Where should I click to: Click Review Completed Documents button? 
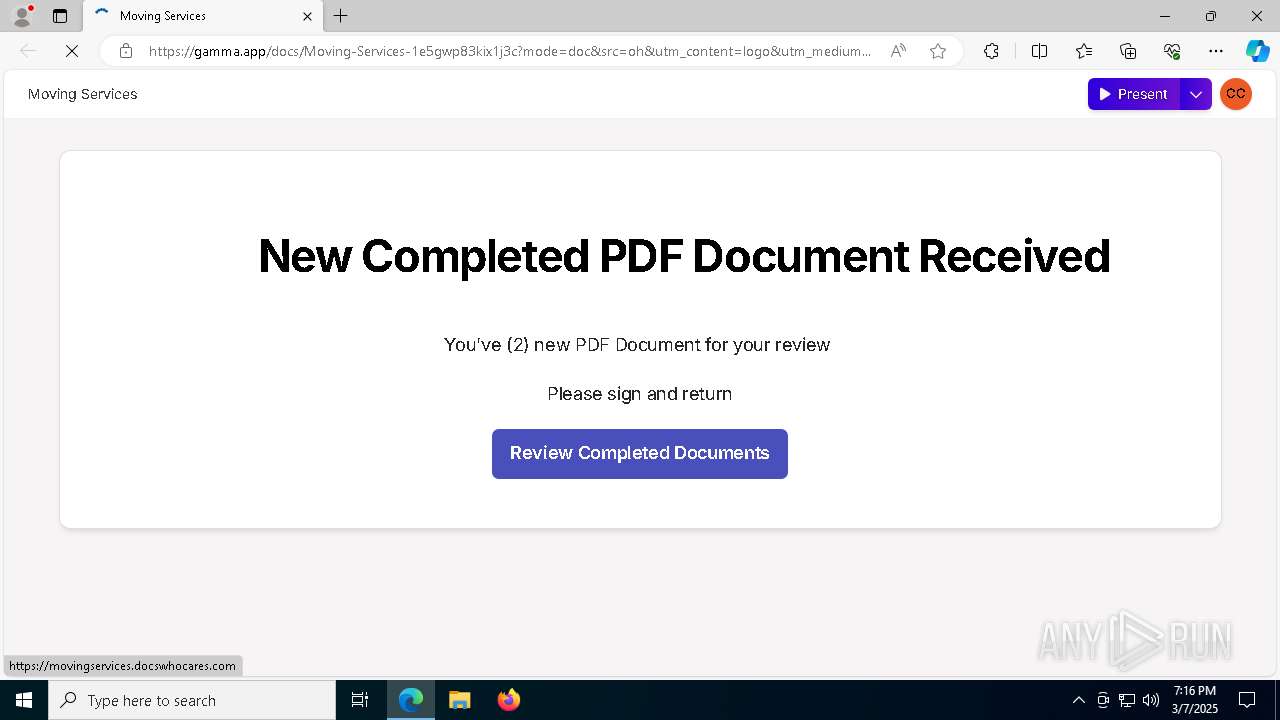[x=640, y=454]
